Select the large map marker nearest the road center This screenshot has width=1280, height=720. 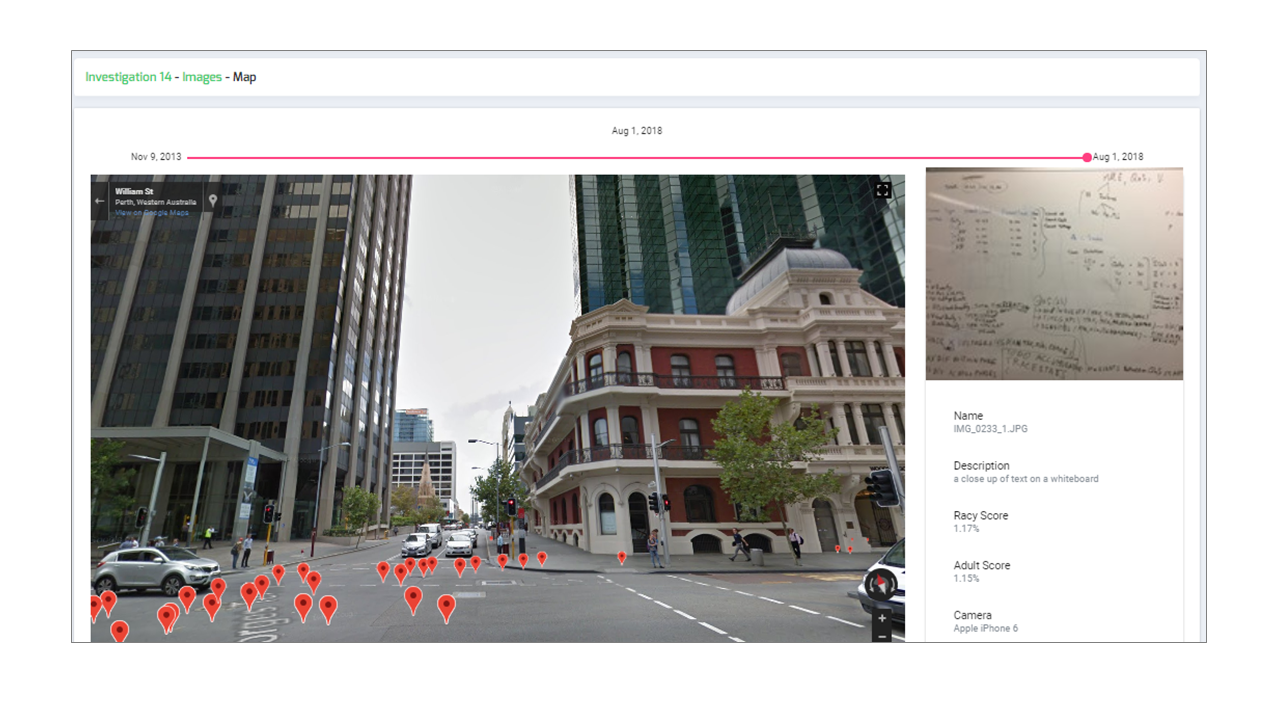(x=446, y=608)
